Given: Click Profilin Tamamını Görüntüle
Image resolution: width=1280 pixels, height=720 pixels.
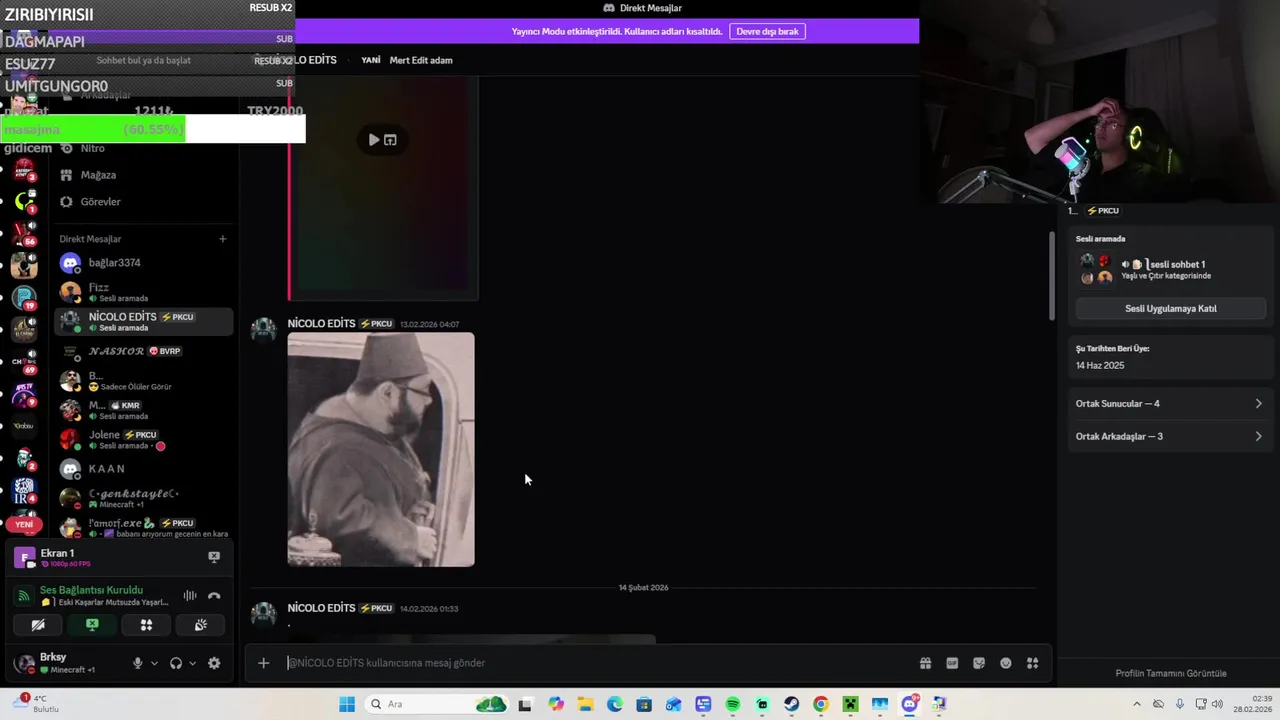Looking at the screenshot, I should pos(1170,673).
